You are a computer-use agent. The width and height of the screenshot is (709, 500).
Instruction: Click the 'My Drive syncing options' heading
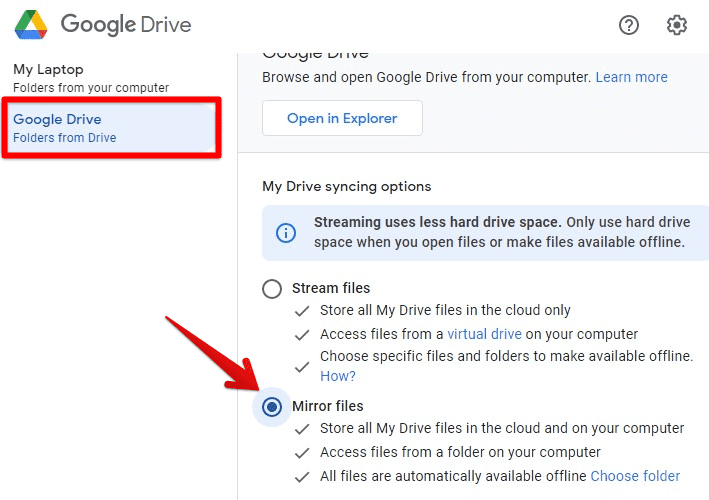(x=347, y=186)
